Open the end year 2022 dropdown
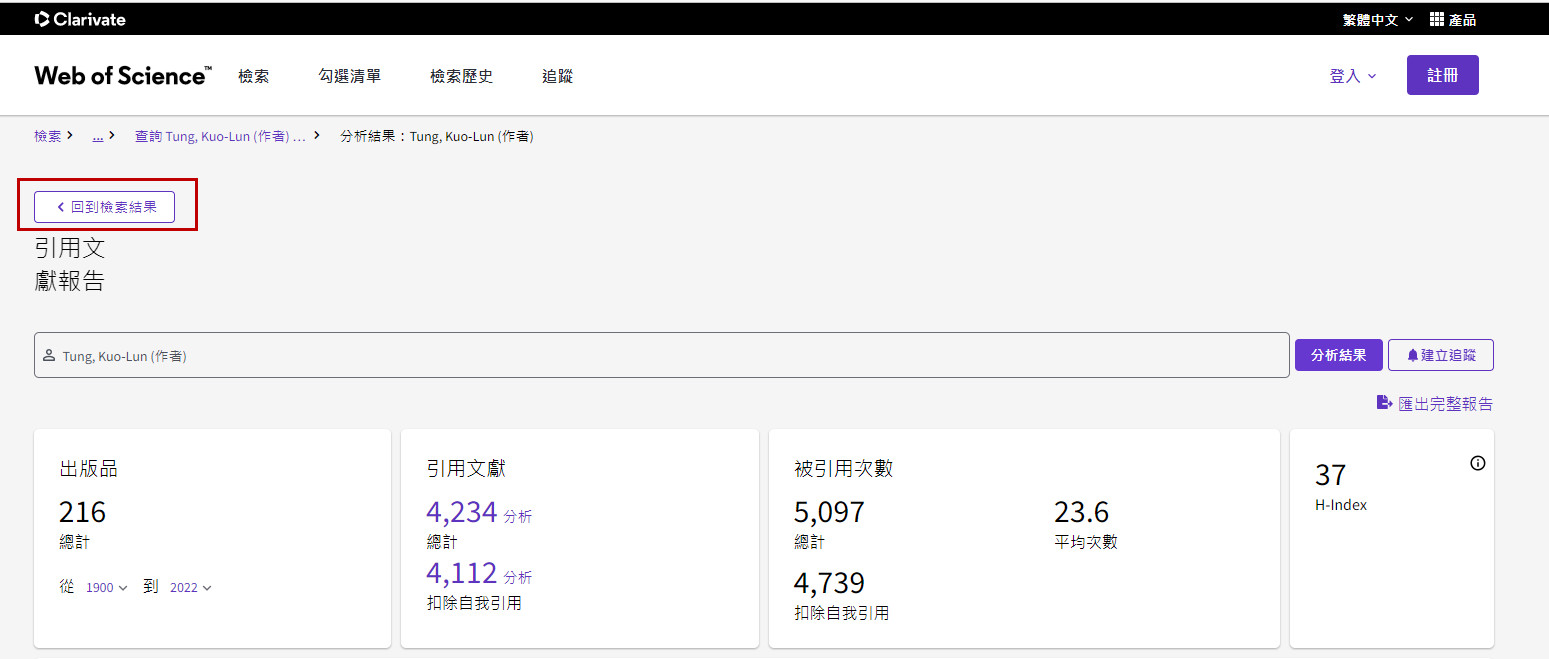 (x=190, y=588)
